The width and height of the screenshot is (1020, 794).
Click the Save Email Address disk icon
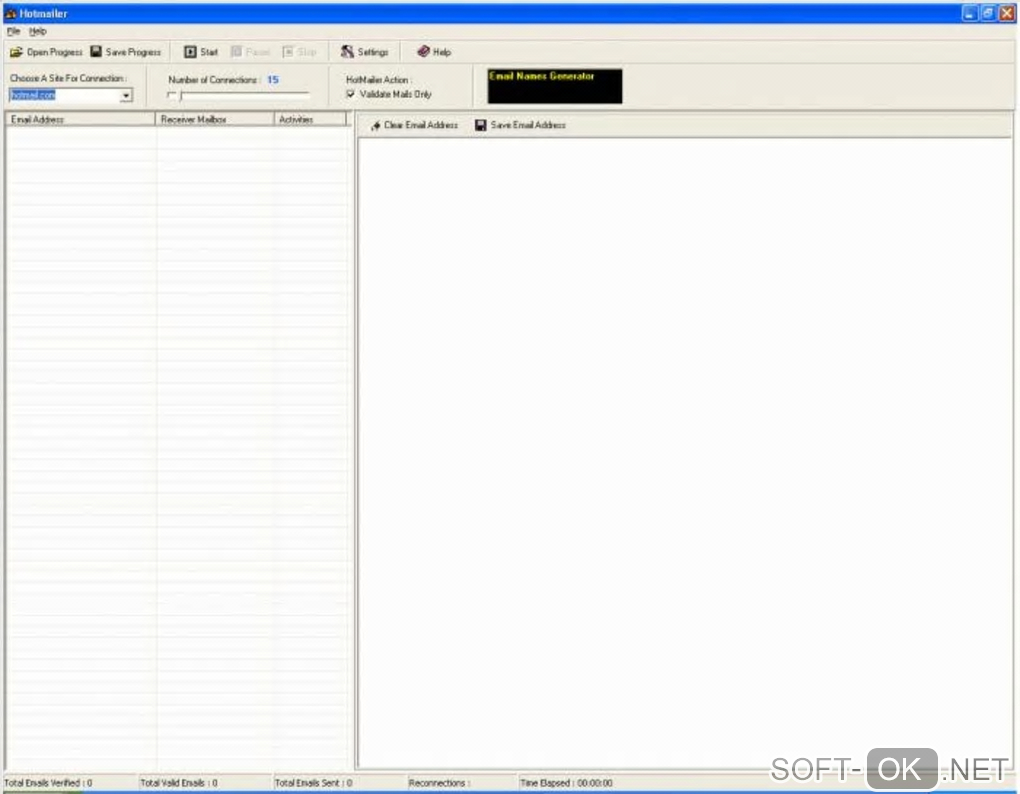(481, 126)
